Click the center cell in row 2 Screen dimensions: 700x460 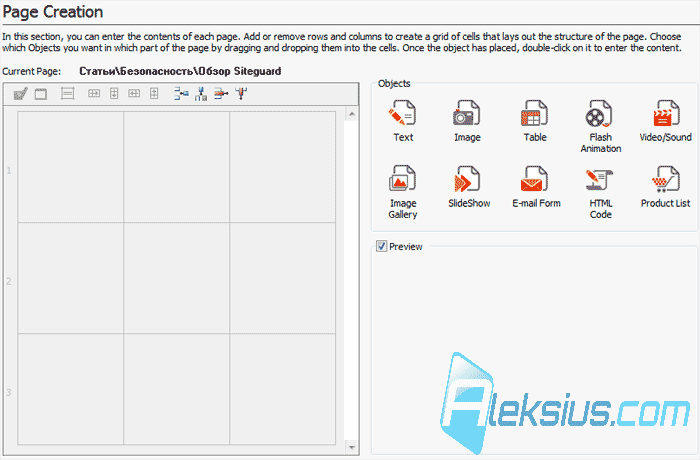point(176,278)
